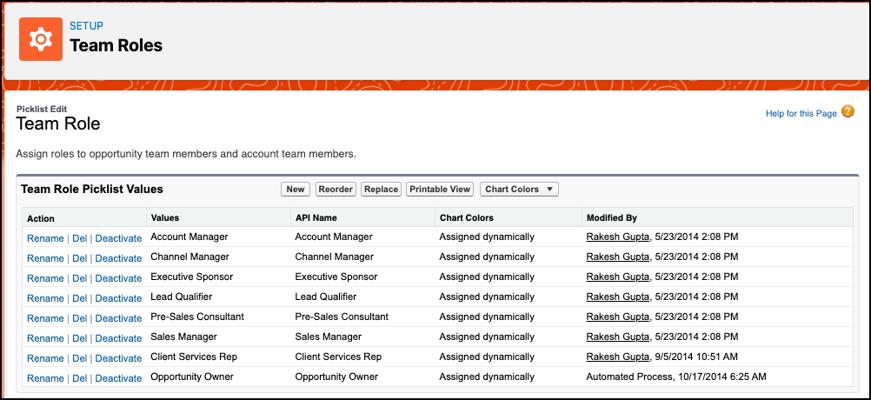Image resolution: width=871 pixels, height=400 pixels.
Task: Delete the Channel Manager value
Action: (79, 258)
